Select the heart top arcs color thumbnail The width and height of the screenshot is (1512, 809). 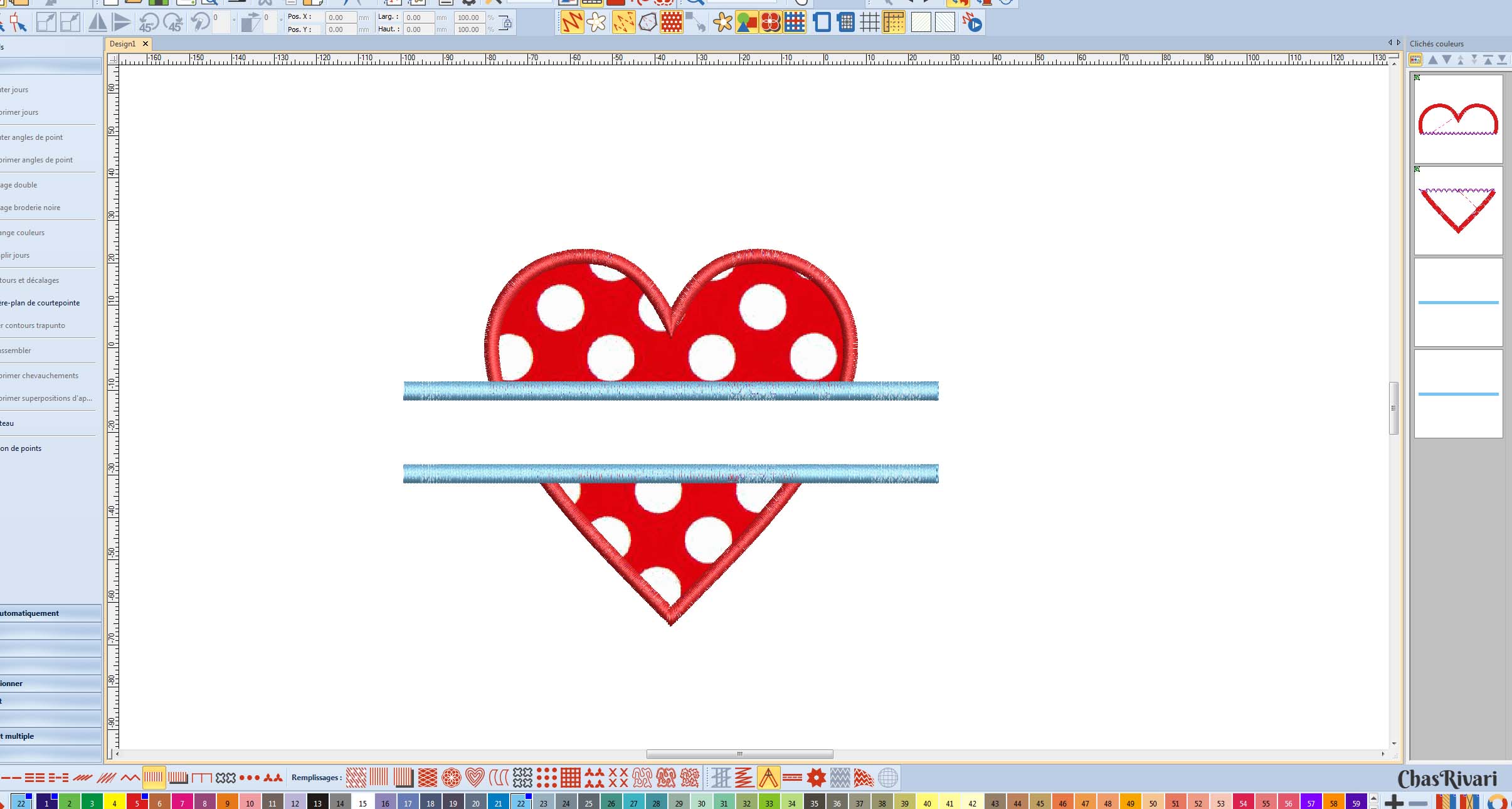[x=1459, y=119]
